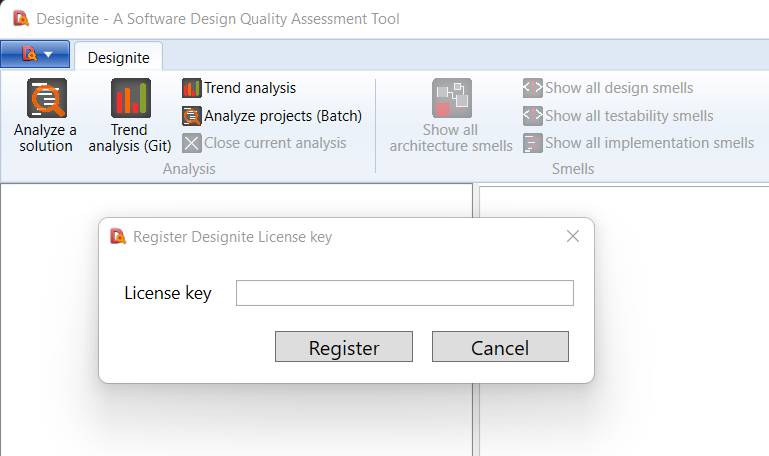
Task: Click the Cancel button
Action: [x=500, y=347]
